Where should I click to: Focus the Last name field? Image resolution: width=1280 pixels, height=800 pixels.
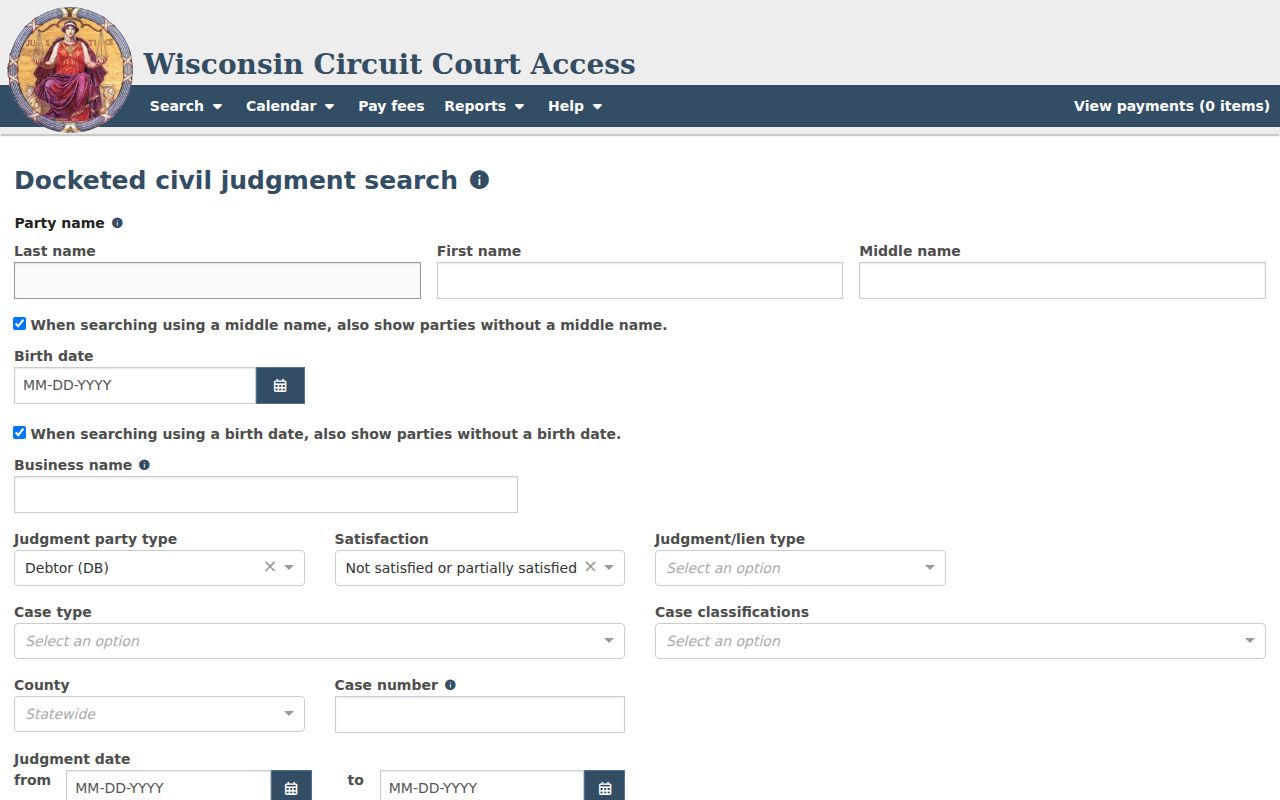217,281
